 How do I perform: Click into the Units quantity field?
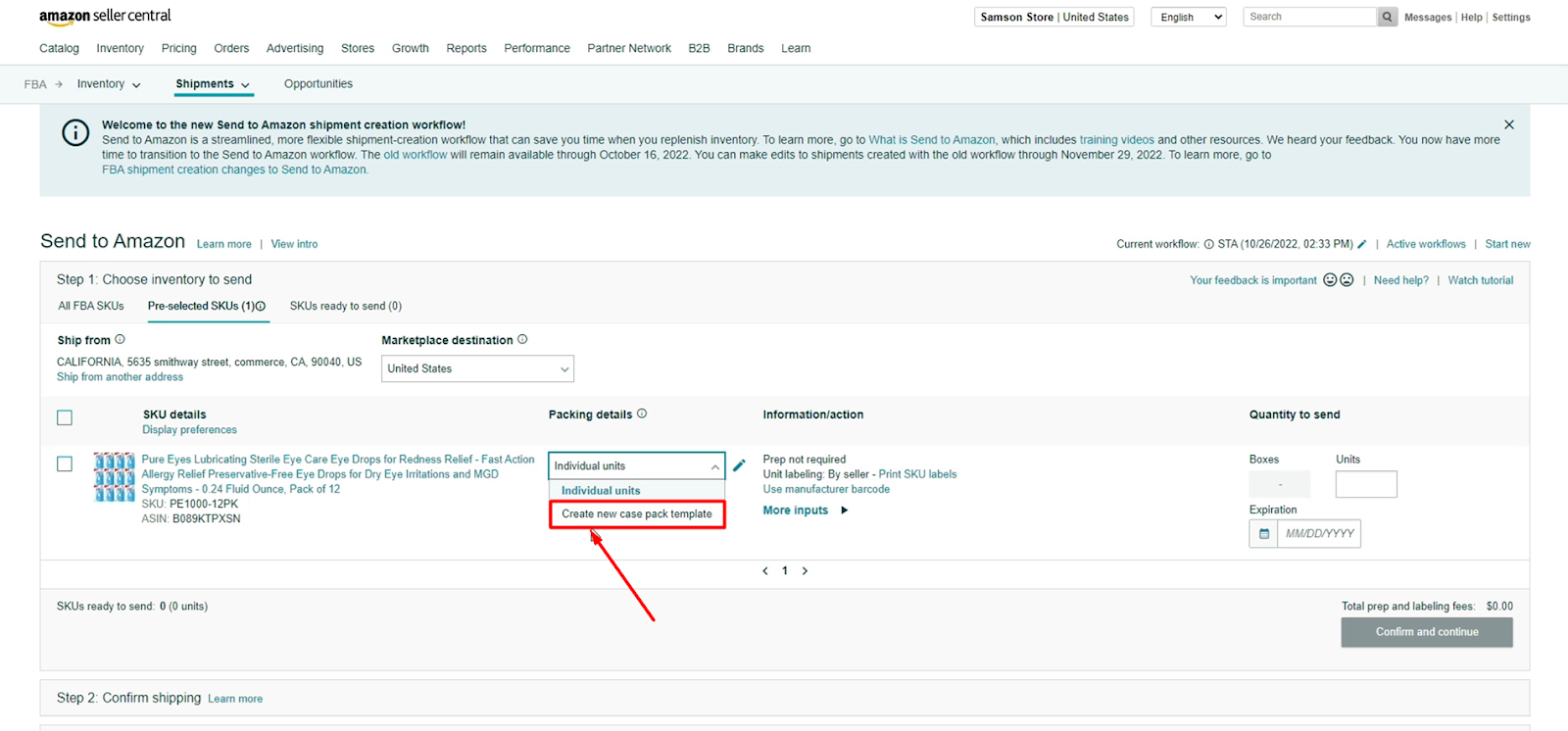tap(1366, 484)
